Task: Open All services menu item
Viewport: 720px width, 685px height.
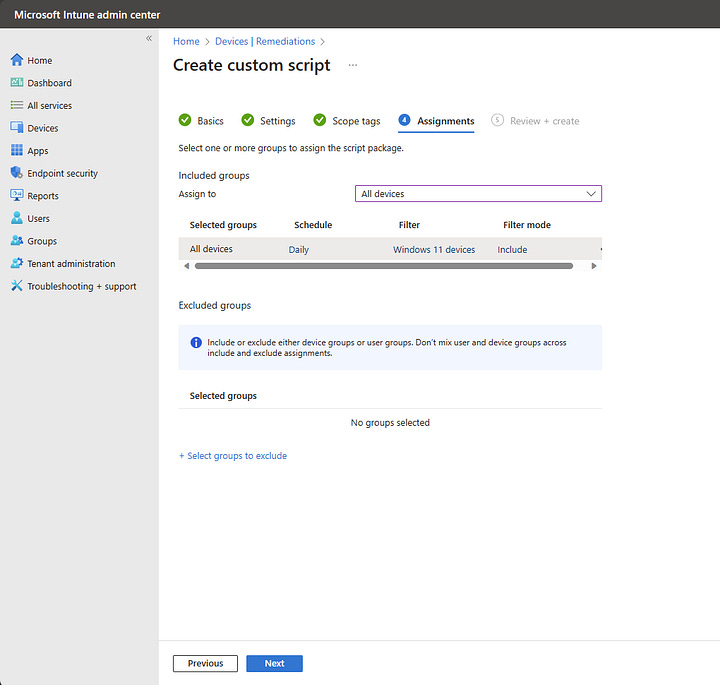Action: (x=50, y=106)
